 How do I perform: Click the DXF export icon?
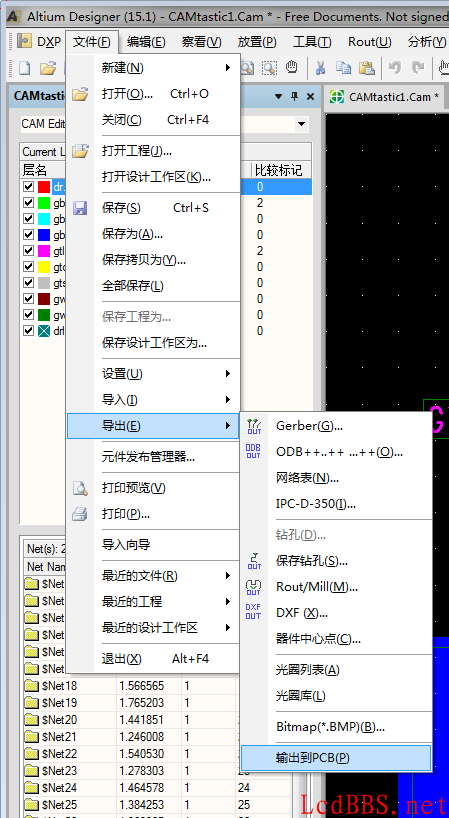coord(253,612)
